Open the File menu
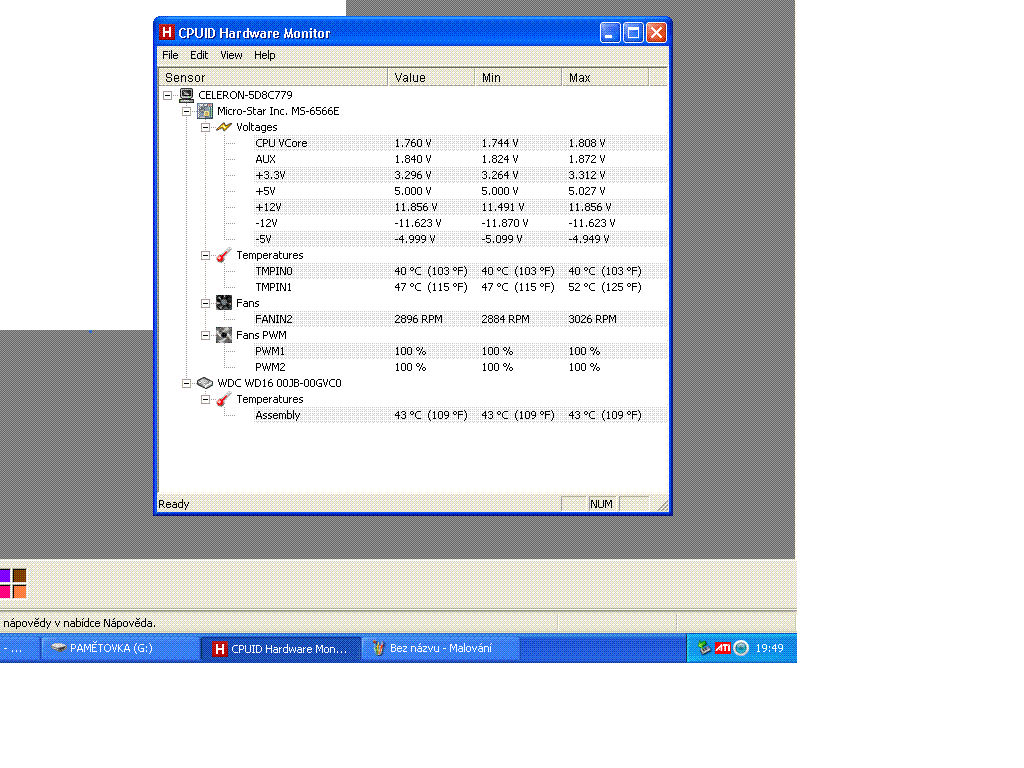The image size is (1024, 768). tap(170, 55)
